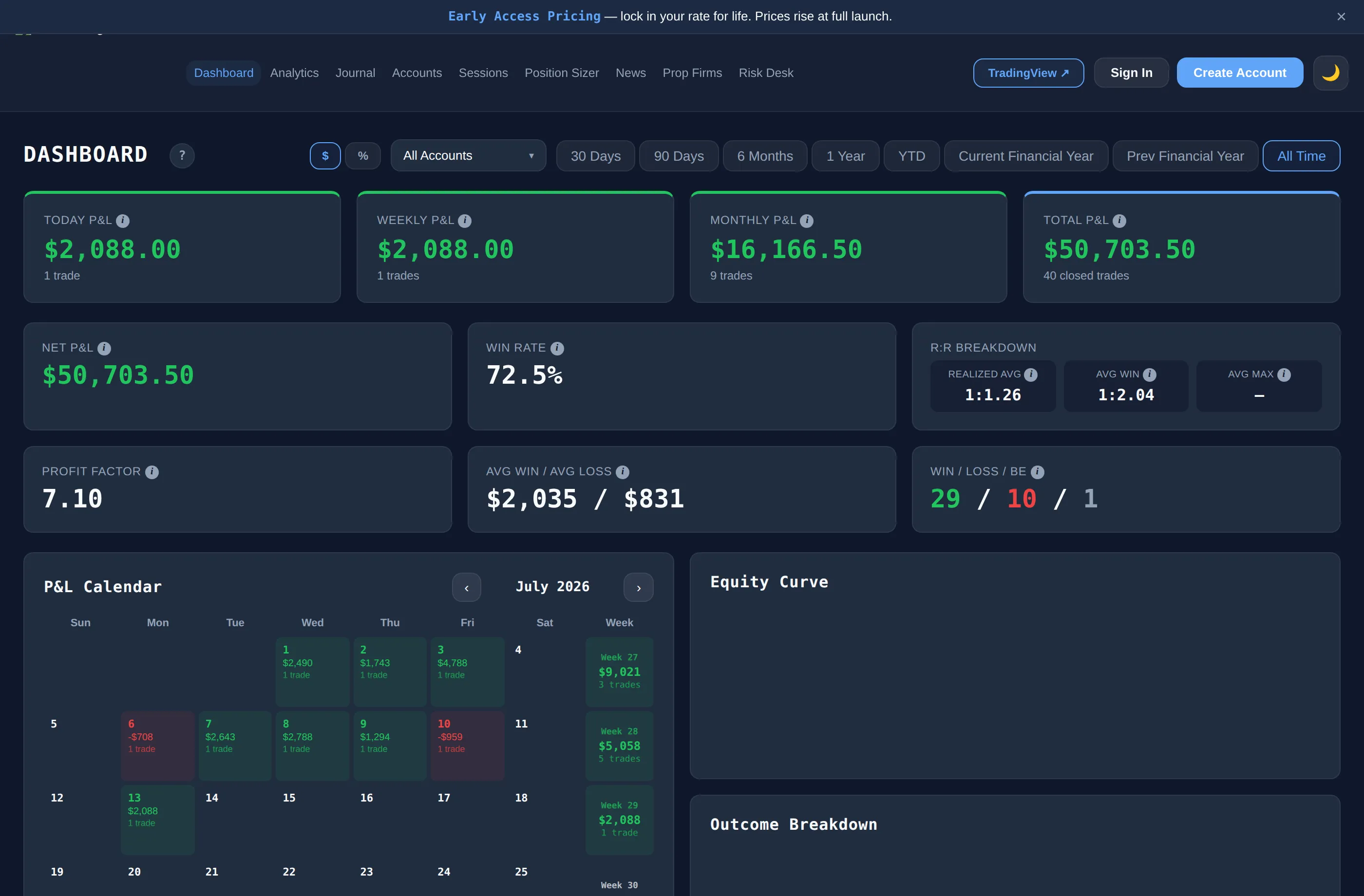Open the dashboard help question mark
The image size is (1364, 896).
pos(182,156)
